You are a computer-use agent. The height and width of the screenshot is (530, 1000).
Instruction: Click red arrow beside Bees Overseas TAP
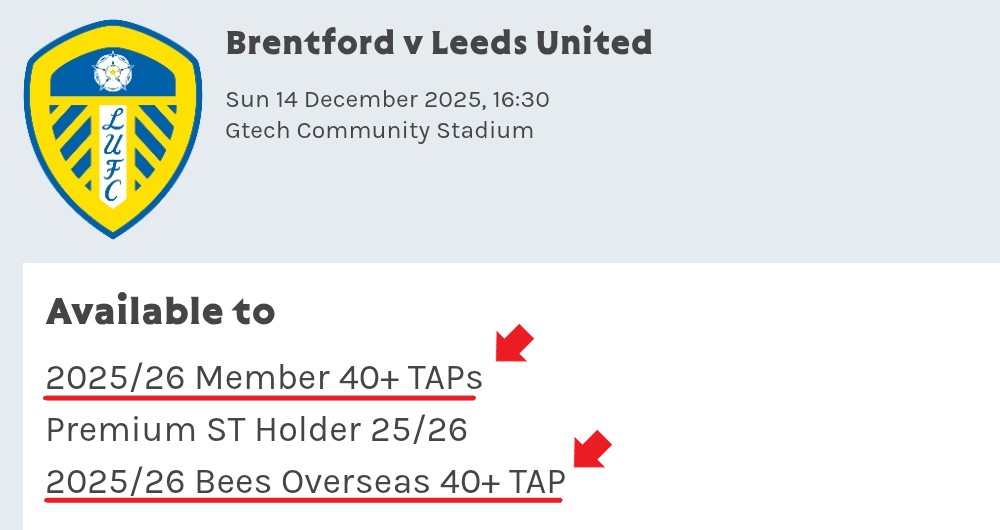tap(591, 451)
